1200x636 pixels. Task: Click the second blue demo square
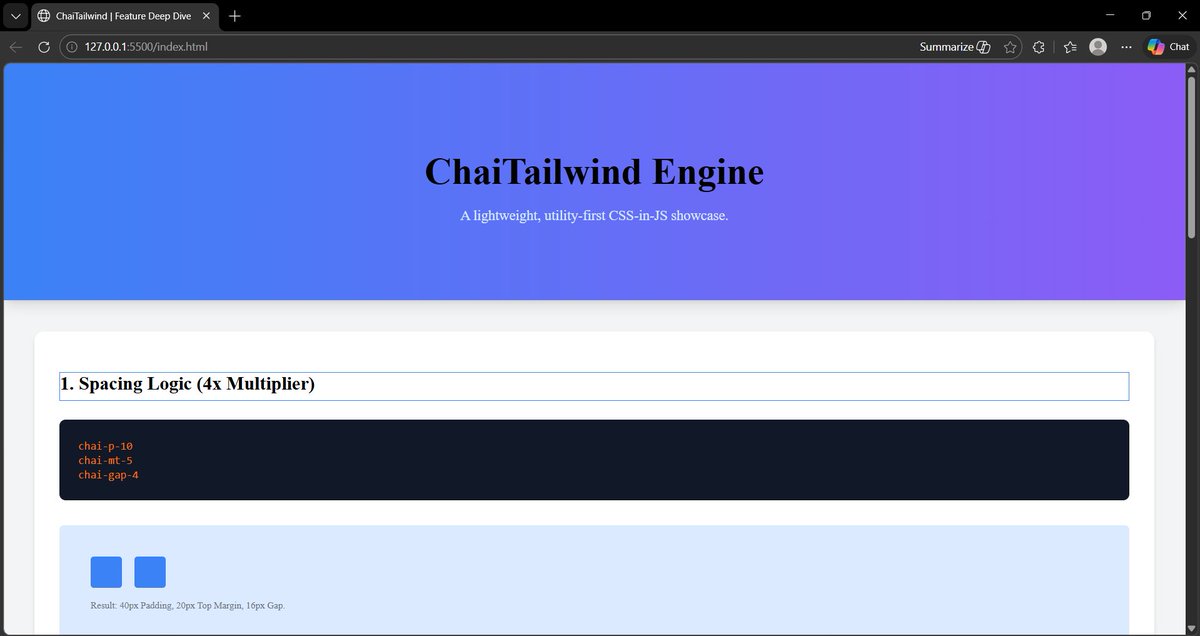pos(150,572)
